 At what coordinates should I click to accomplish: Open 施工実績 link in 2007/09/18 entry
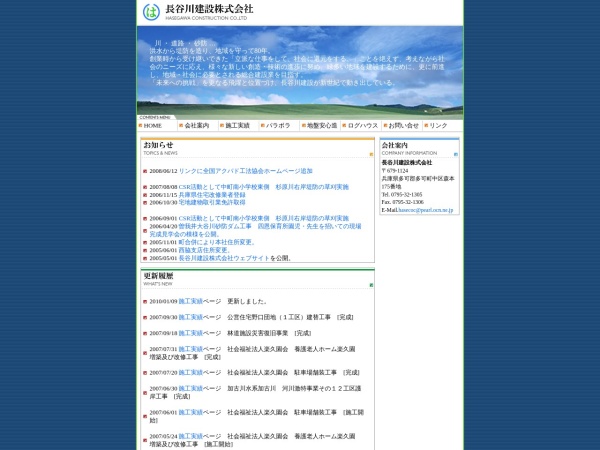coord(191,333)
